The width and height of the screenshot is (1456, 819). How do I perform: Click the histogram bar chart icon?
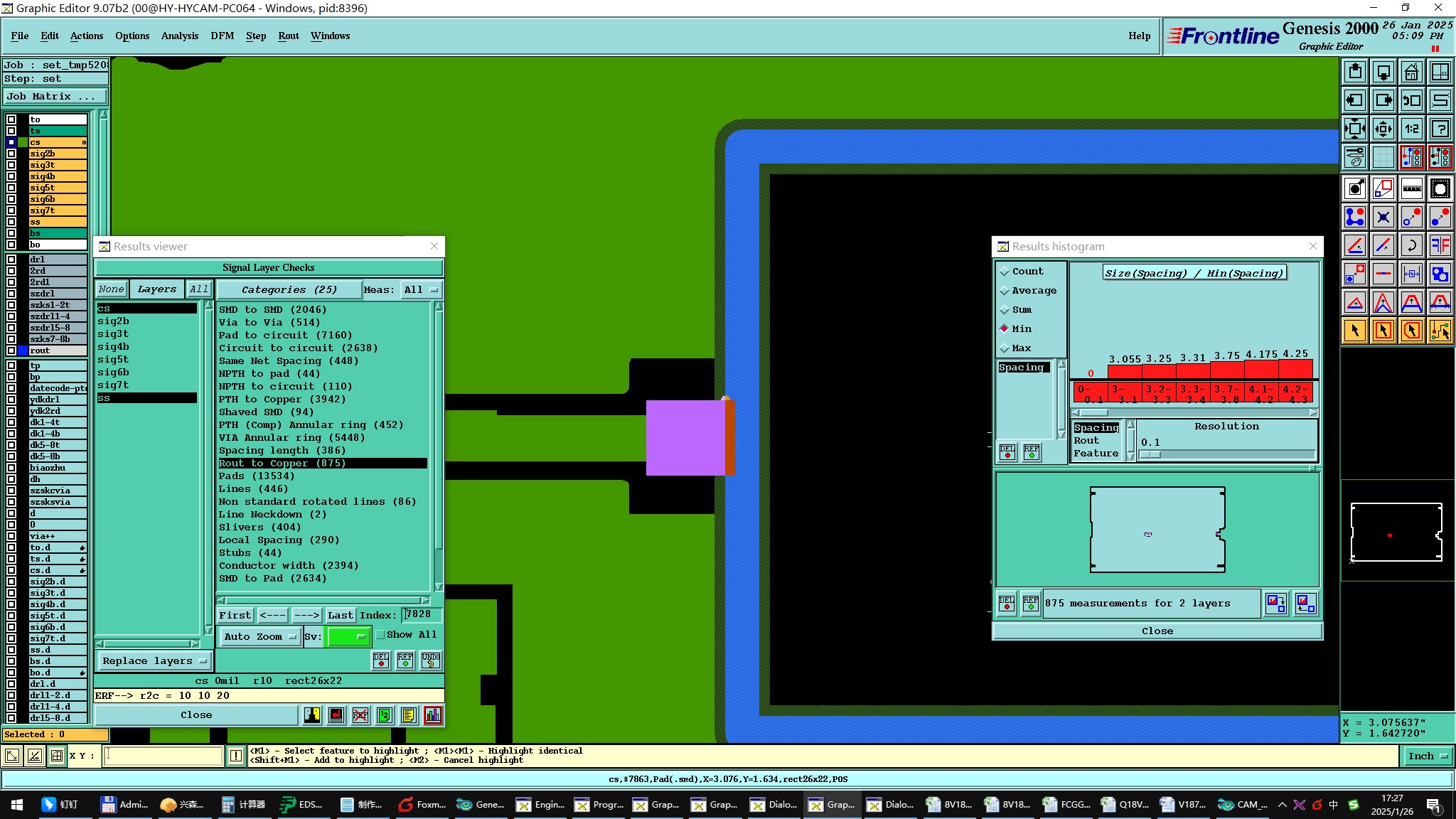tap(432, 715)
